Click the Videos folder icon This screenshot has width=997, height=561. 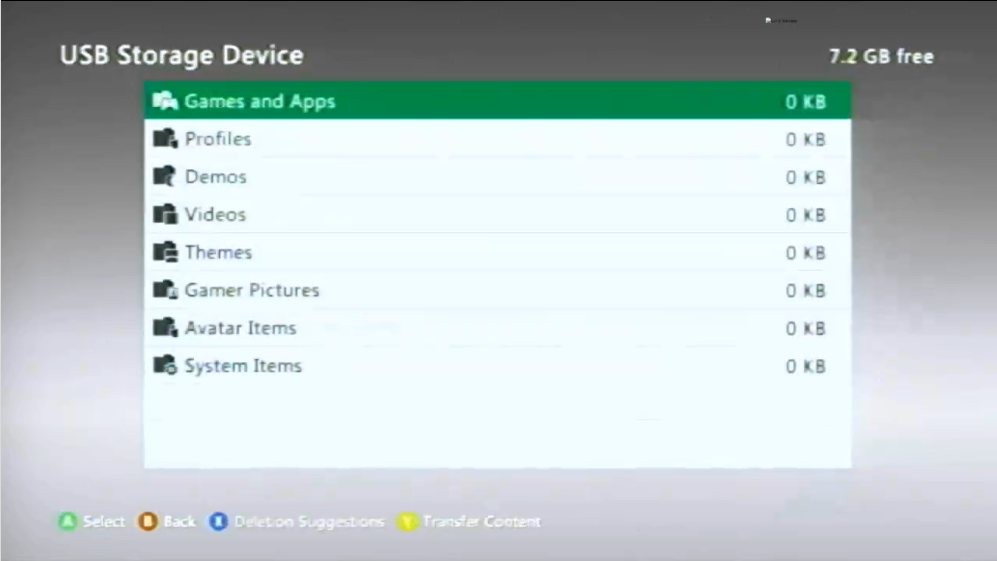click(x=165, y=214)
